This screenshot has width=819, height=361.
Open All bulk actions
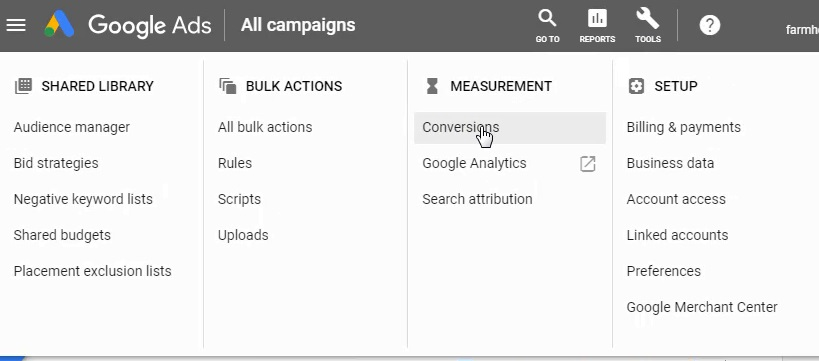pyautogui.click(x=265, y=127)
